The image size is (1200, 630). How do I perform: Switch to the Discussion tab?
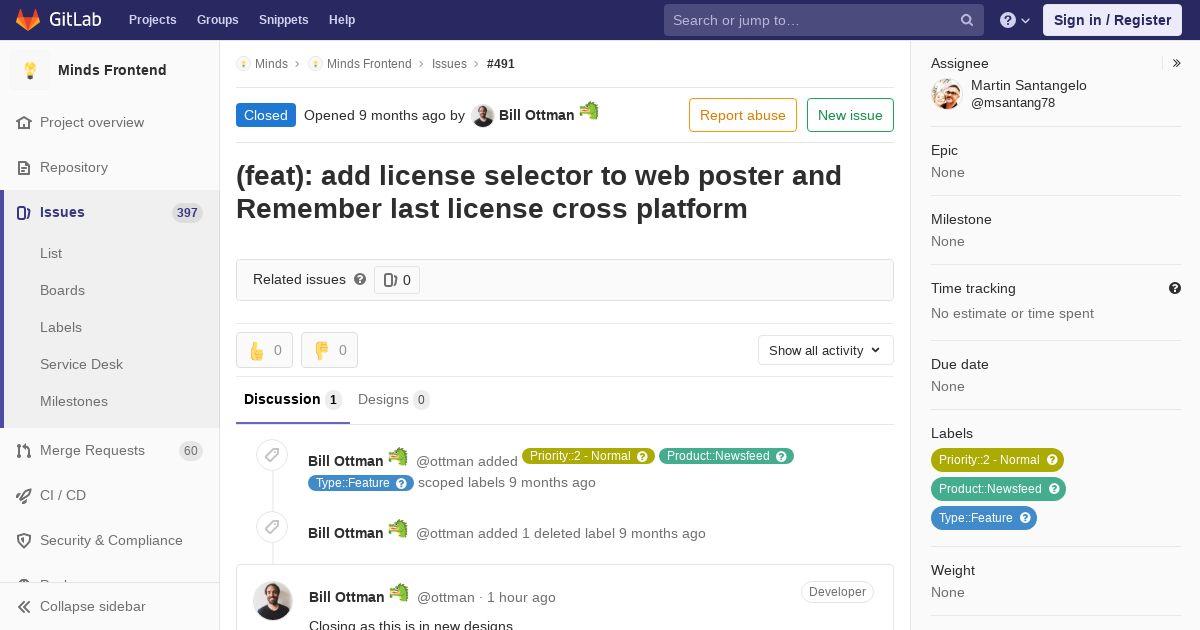pos(293,399)
